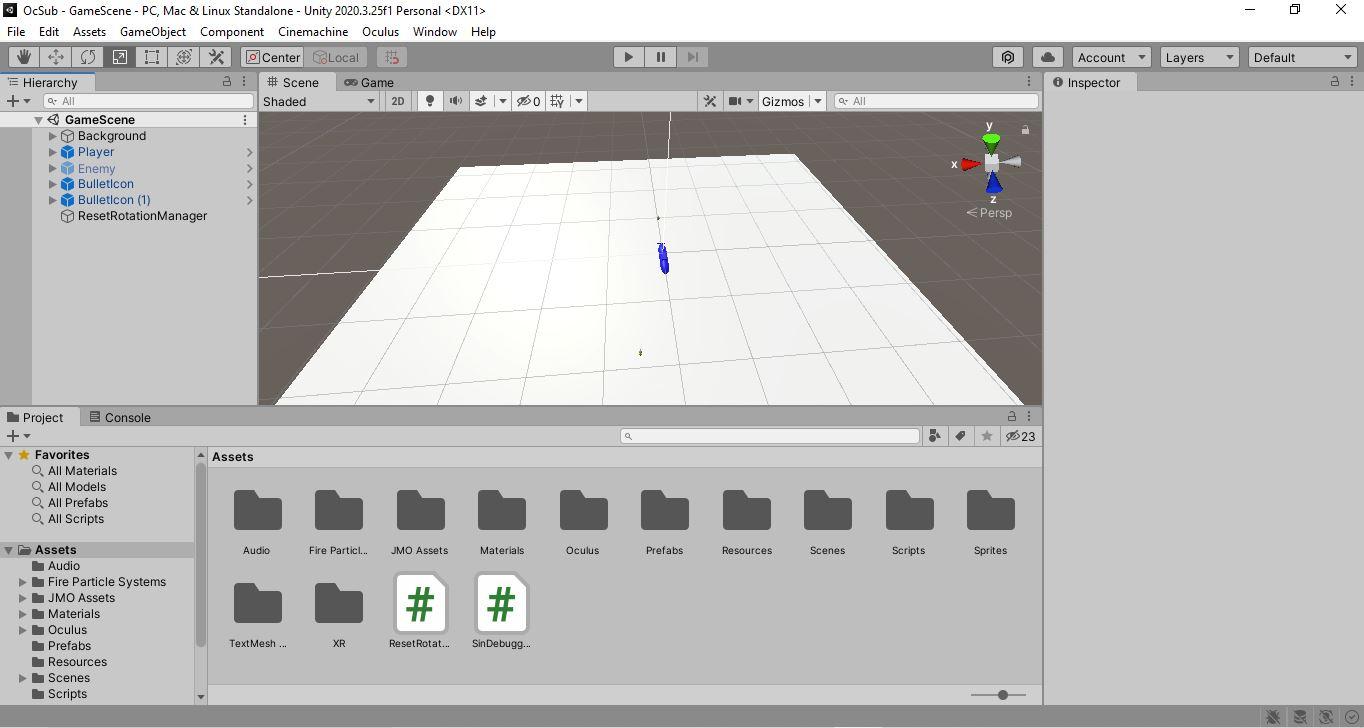Open the Gizmos dropdown arrow

pyautogui.click(x=817, y=101)
